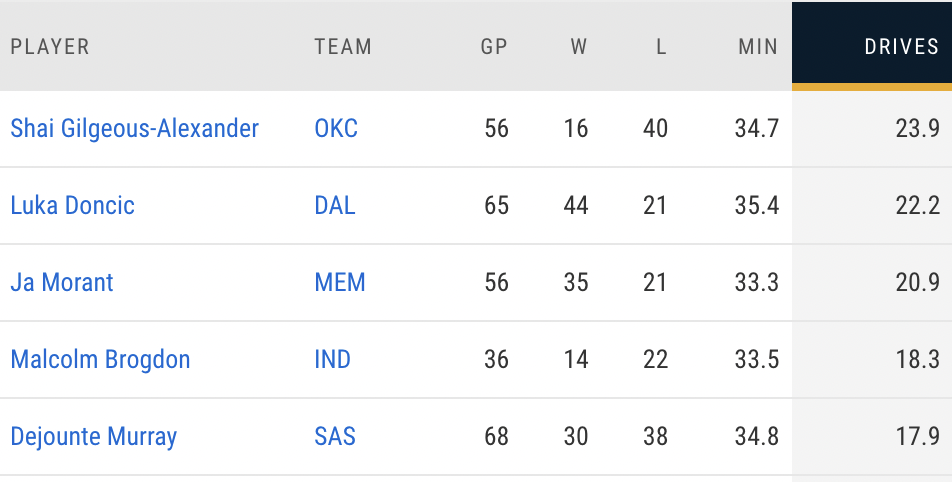
Task: Open Luka Doncic player link
Action: click(x=72, y=206)
